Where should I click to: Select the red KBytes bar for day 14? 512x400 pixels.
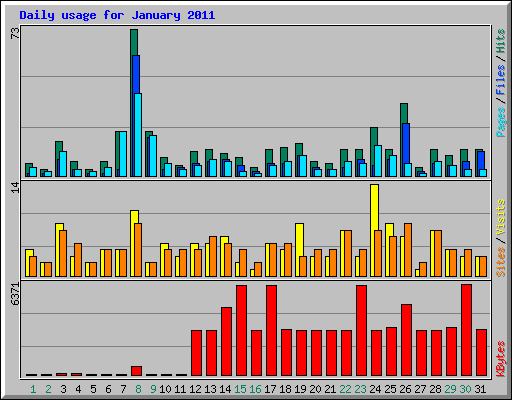click(227, 342)
